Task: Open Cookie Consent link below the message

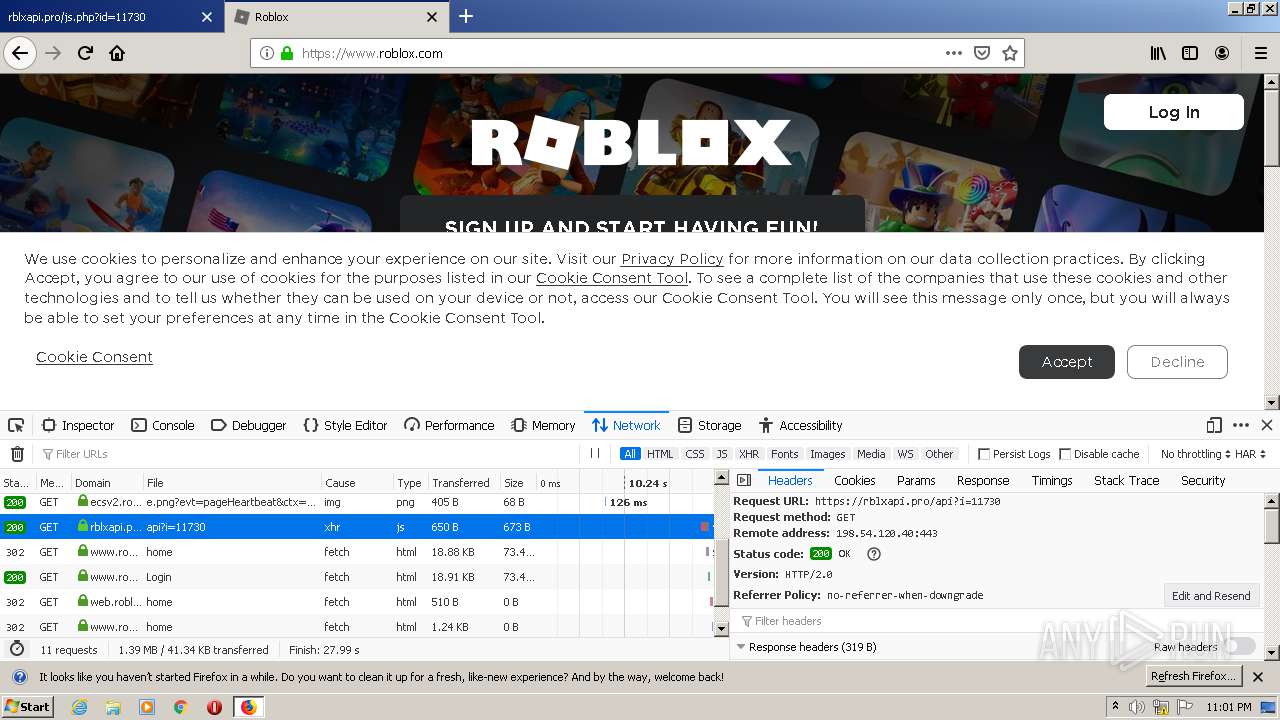Action: [94, 357]
